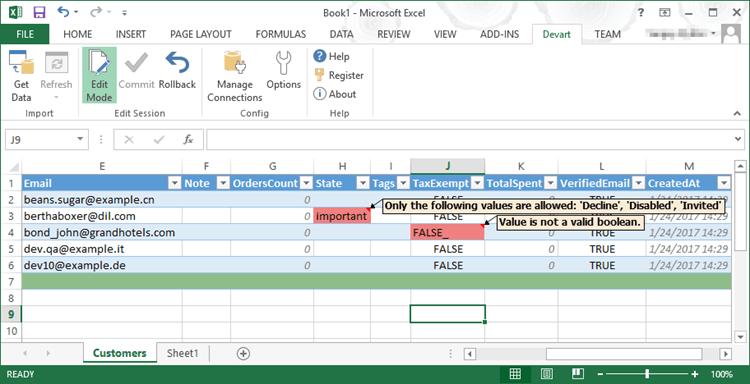Open the TaxExempt column filter dropdown
Image resolution: width=750 pixels, height=384 pixels.
[477, 183]
